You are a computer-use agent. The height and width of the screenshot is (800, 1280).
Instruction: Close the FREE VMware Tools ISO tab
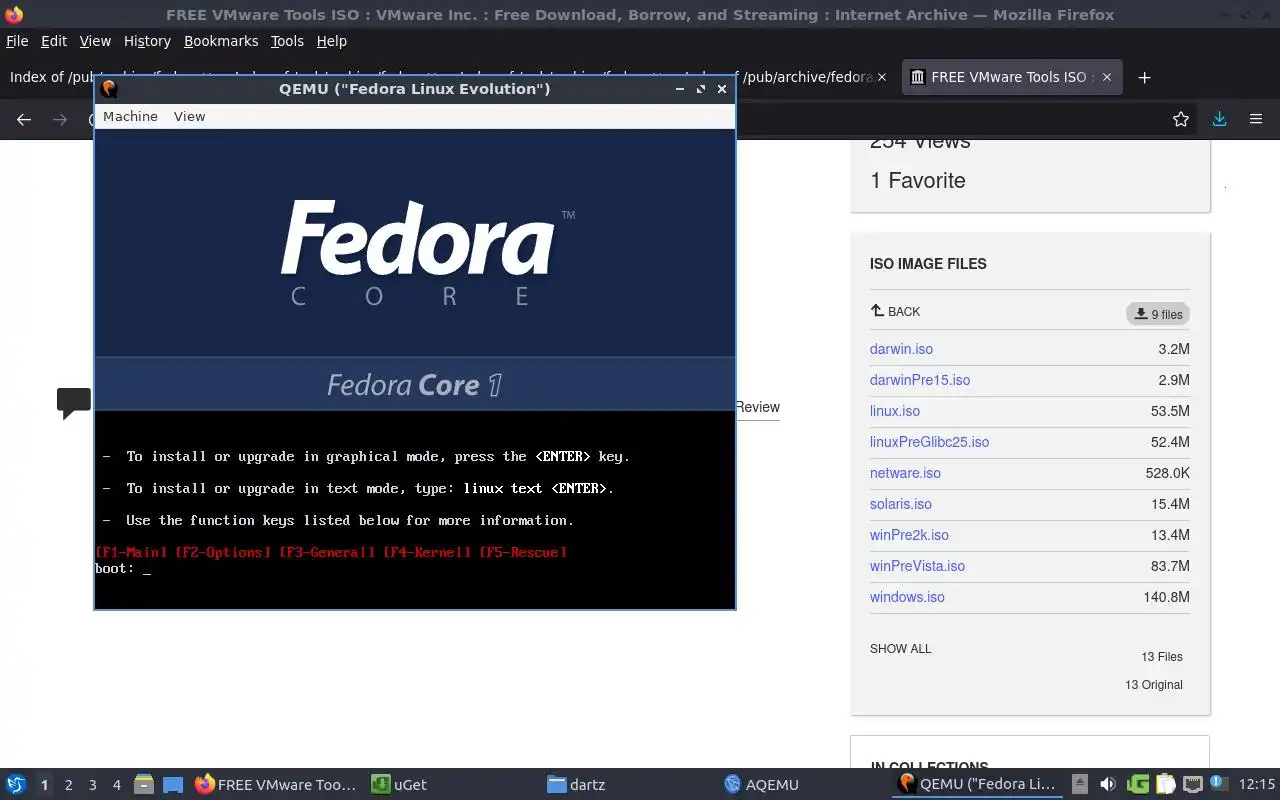[x=1105, y=77]
